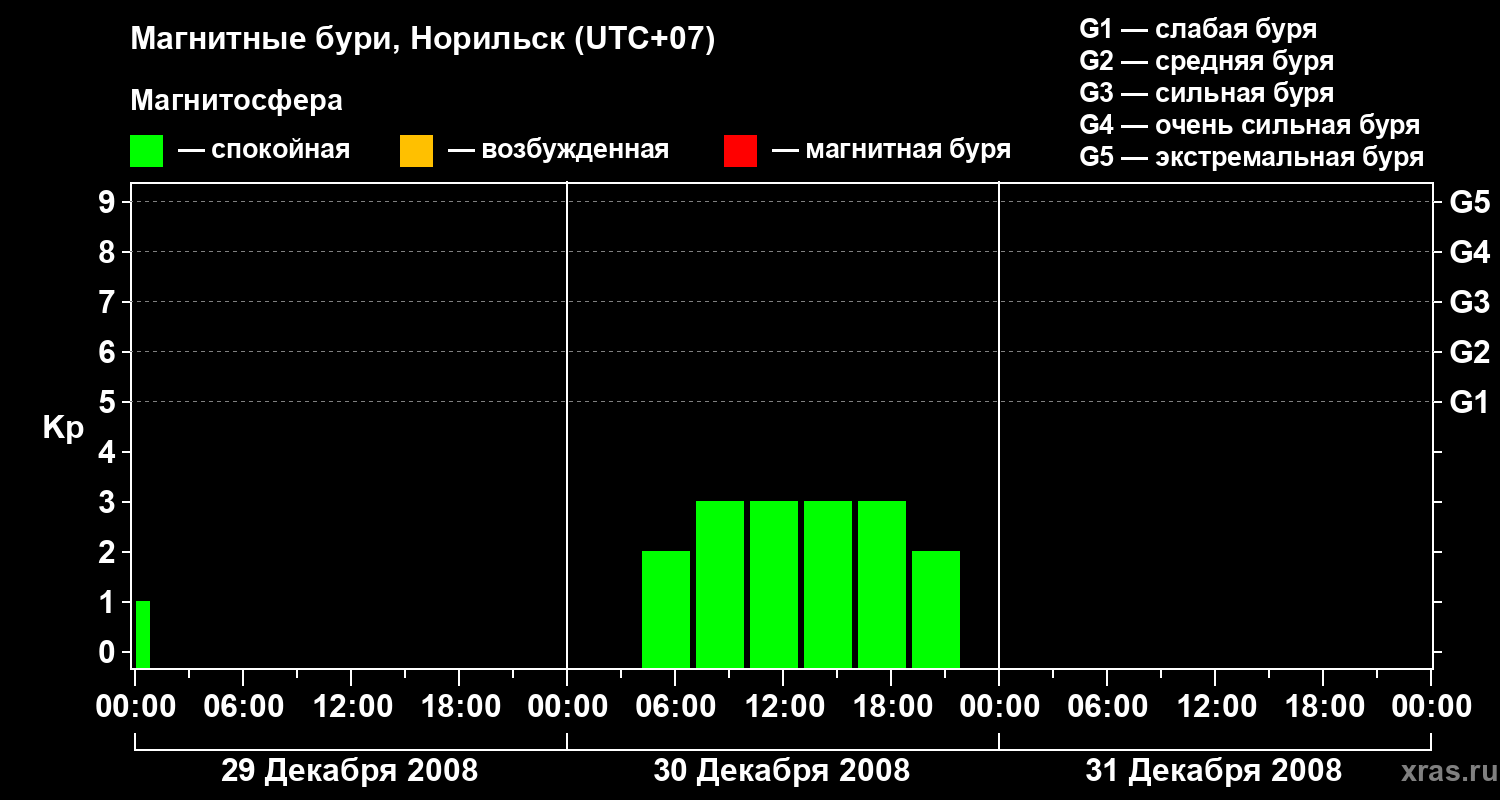Click the 'G5 — экстремальная буря' legend line

1252,157
